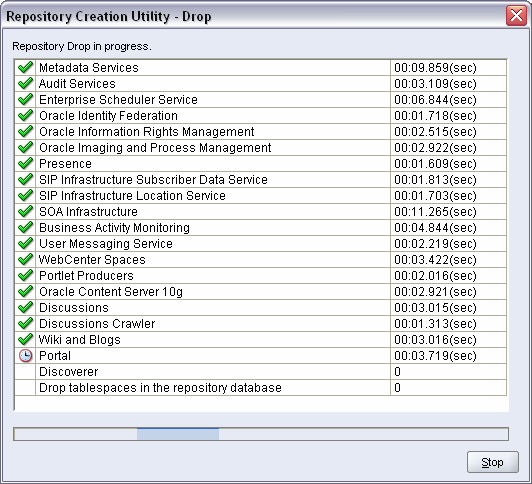532x484 pixels.
Task: Click the checkmark for SIP Infrastructure Location Service
Action: [x=25, y=195]
